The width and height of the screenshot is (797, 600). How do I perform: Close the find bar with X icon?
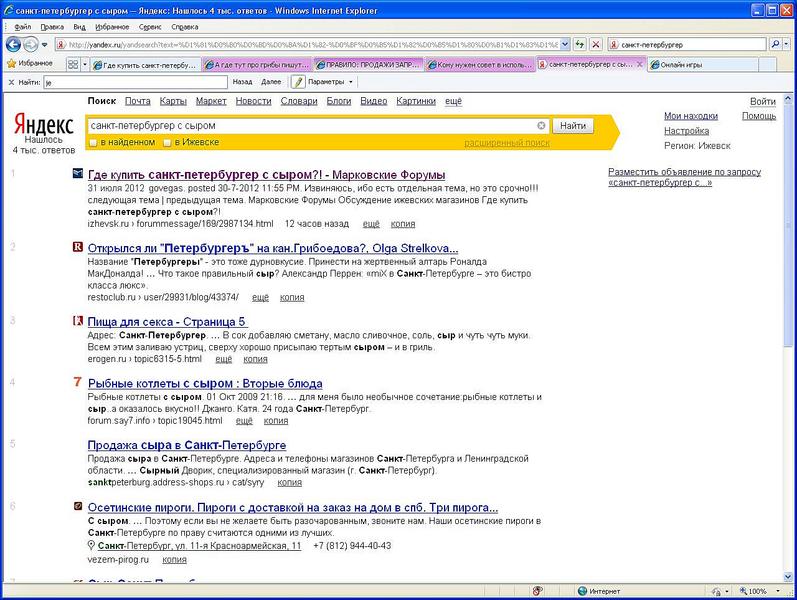pyautogui.click(x=11, y=82)
